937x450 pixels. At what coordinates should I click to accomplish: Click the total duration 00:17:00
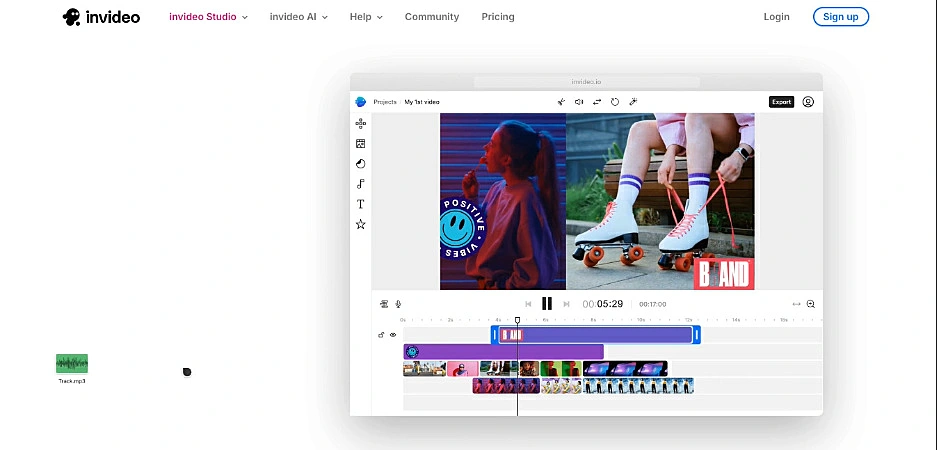point(653,304)
